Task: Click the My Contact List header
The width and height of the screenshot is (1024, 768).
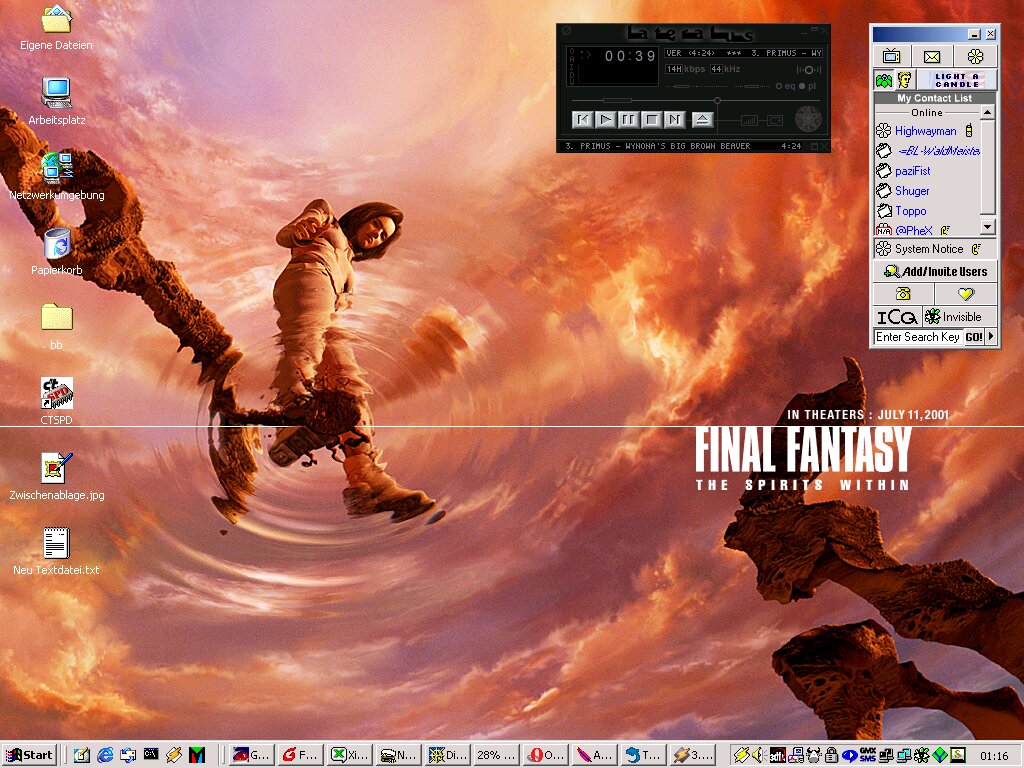Action: tap(935, 98)
